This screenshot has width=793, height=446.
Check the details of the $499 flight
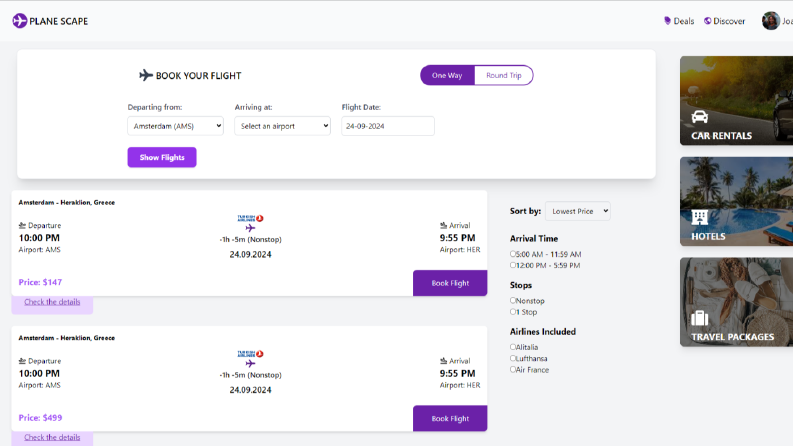coord(52,437)
